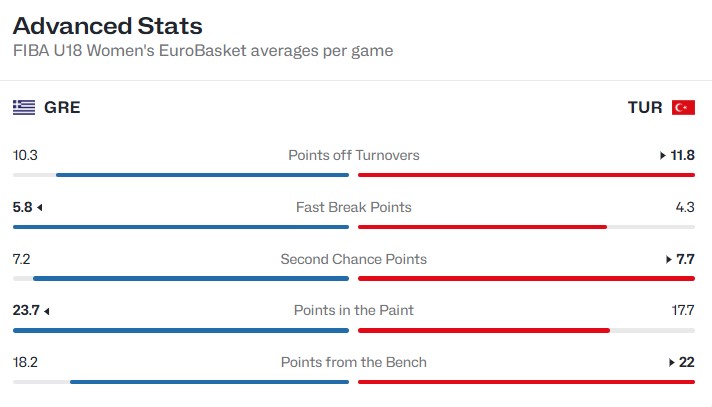Click the arrow beside Turkey's 7.7 value
The image size is (712, 407).
click(x=668, y=259)
